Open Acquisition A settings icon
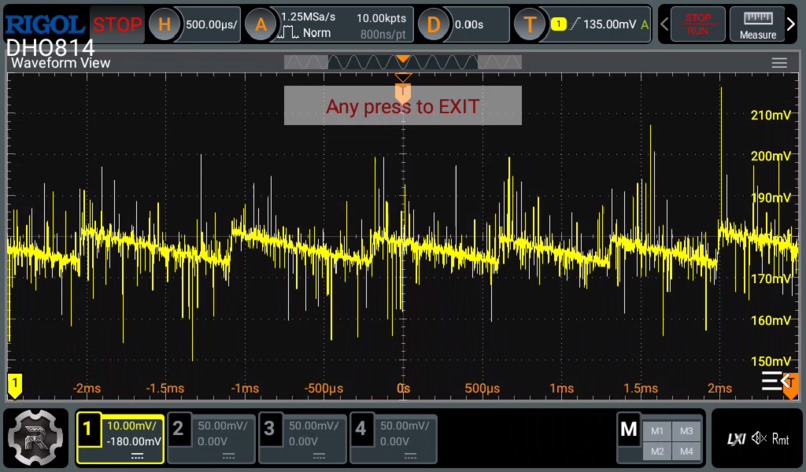Viewport: 806px width, 472px height. [261, 24]
